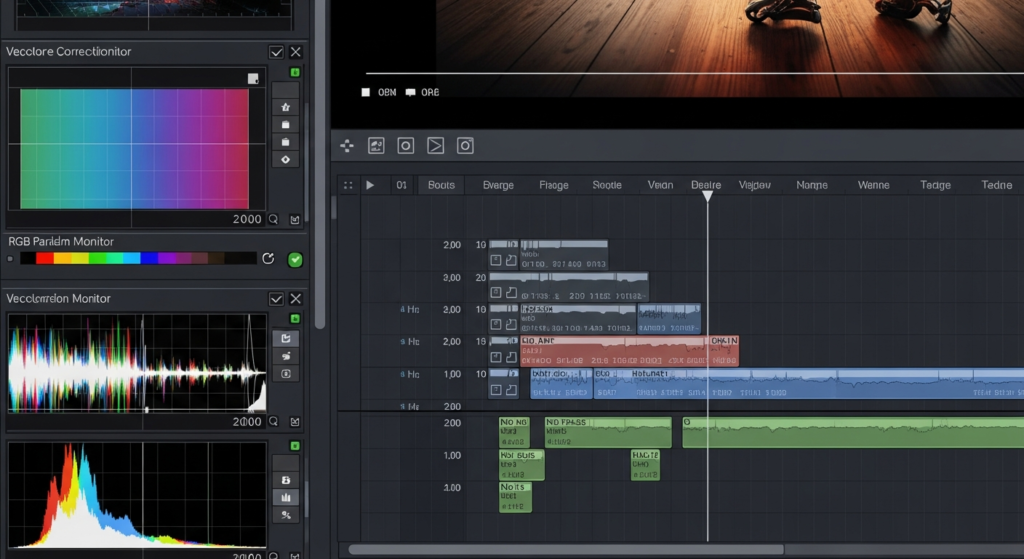1024x559 pixels.
Task: Toggle the green check for RGB Parade Monitor
Action: (x=295, y=260)
